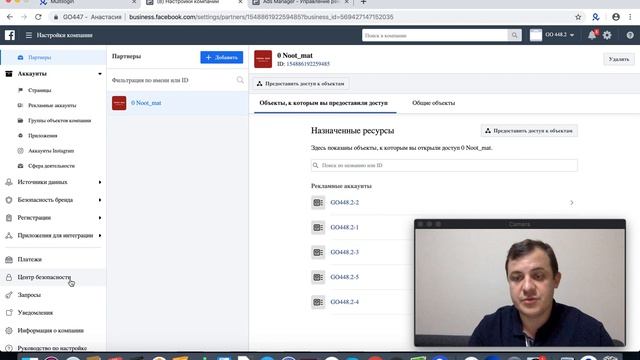
Task: Open the notifications bell icon
Action: (x=592, y=35)
